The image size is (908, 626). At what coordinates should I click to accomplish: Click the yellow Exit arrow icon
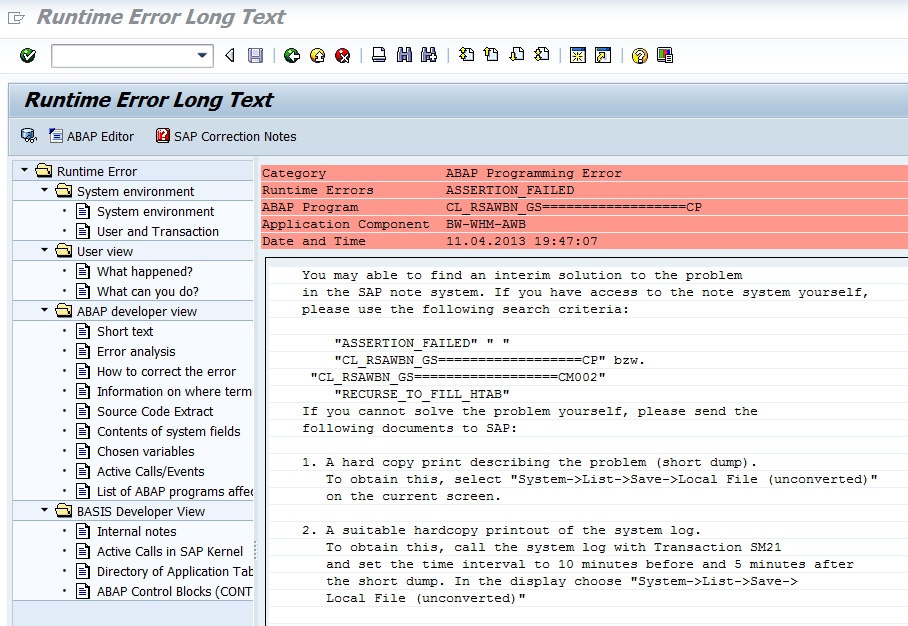click(x=317, y=56)
